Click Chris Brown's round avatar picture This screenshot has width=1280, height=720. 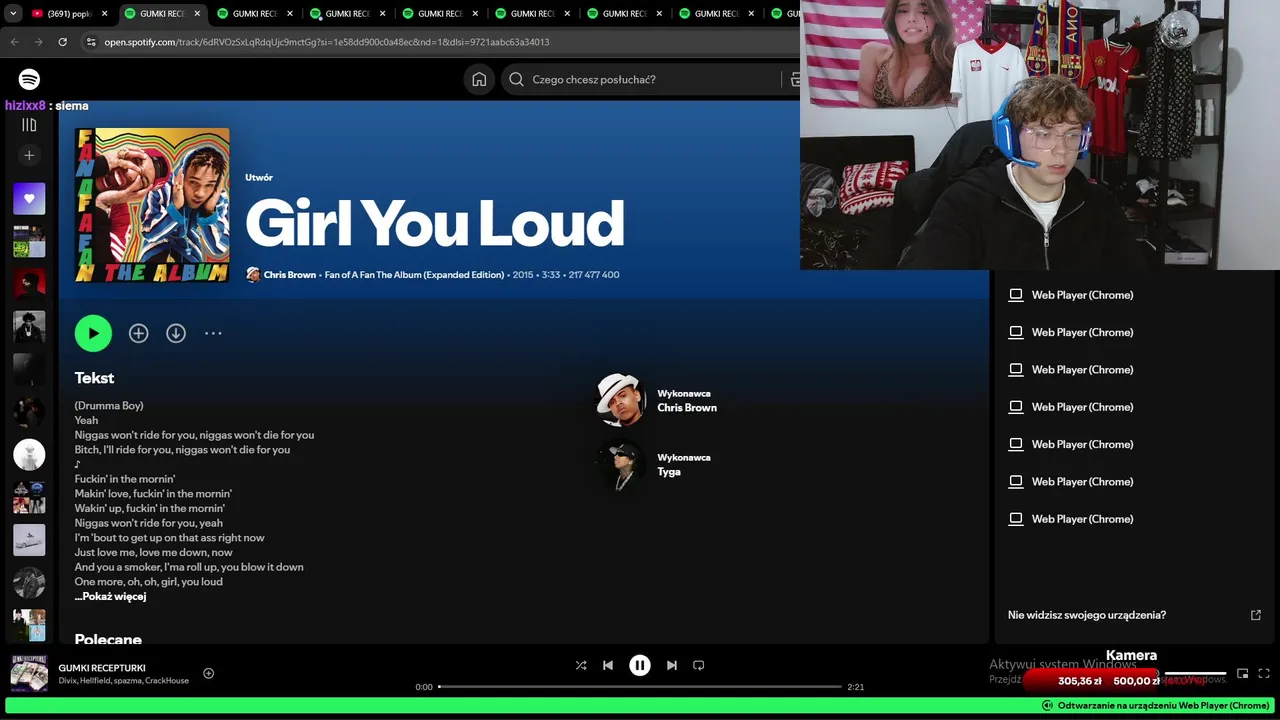[x=621, y=400]
